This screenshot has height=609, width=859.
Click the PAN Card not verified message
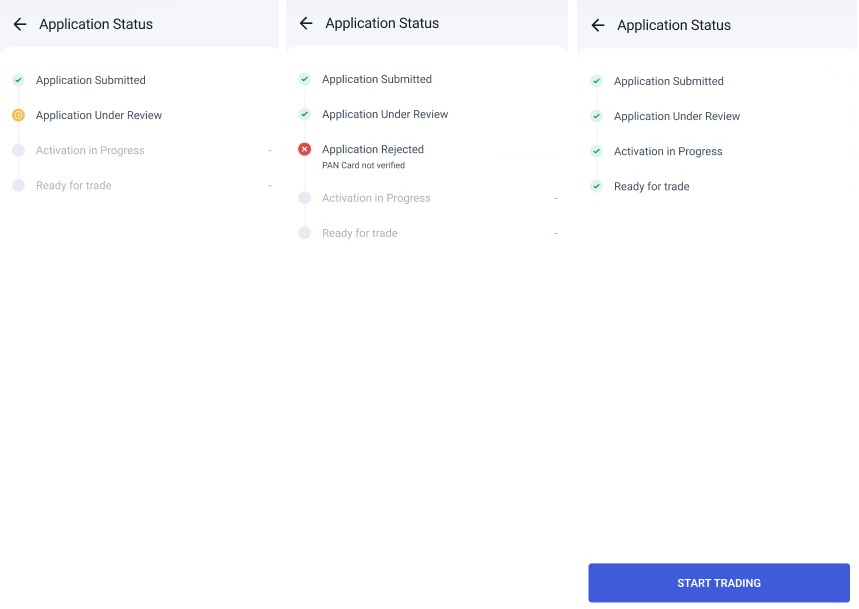[x=363, y=165]
